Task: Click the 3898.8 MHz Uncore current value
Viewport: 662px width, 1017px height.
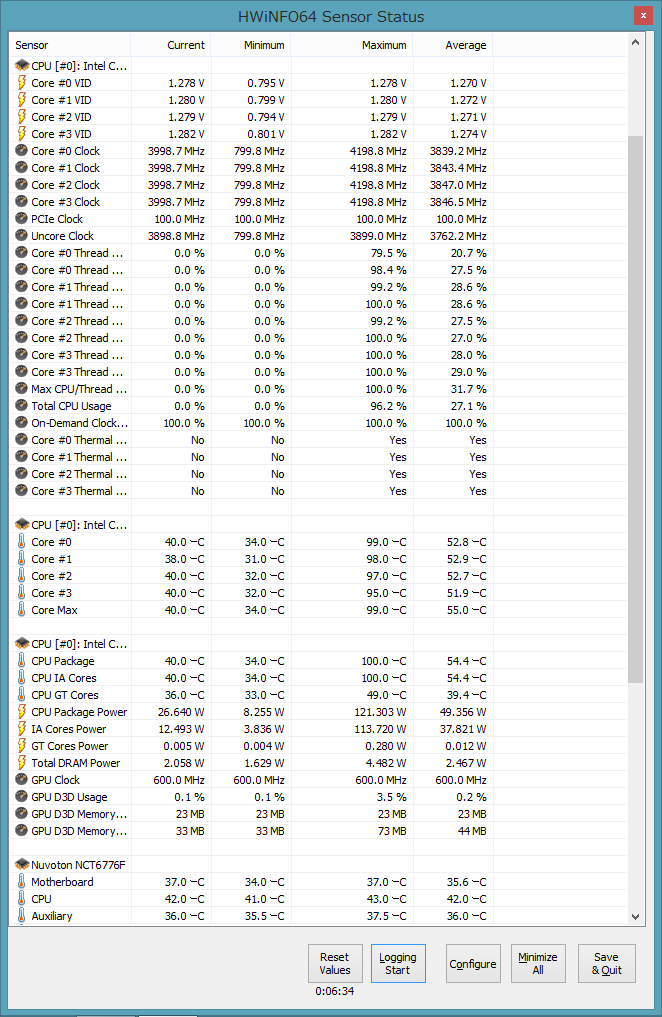Action: pos(176,236)
